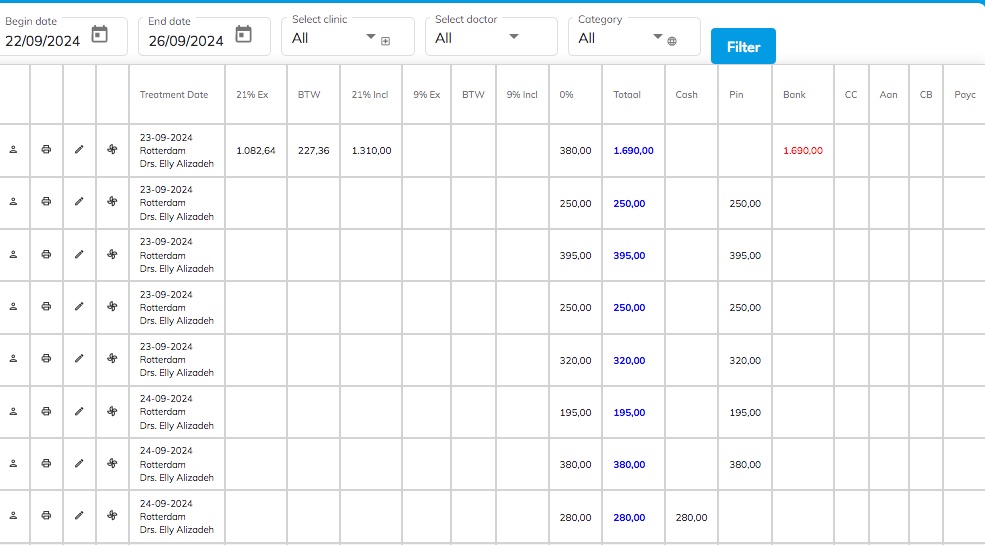
Task: Click the fan icon on the 195,00 row
Action: pyautogui.click(x=112, y=411)
